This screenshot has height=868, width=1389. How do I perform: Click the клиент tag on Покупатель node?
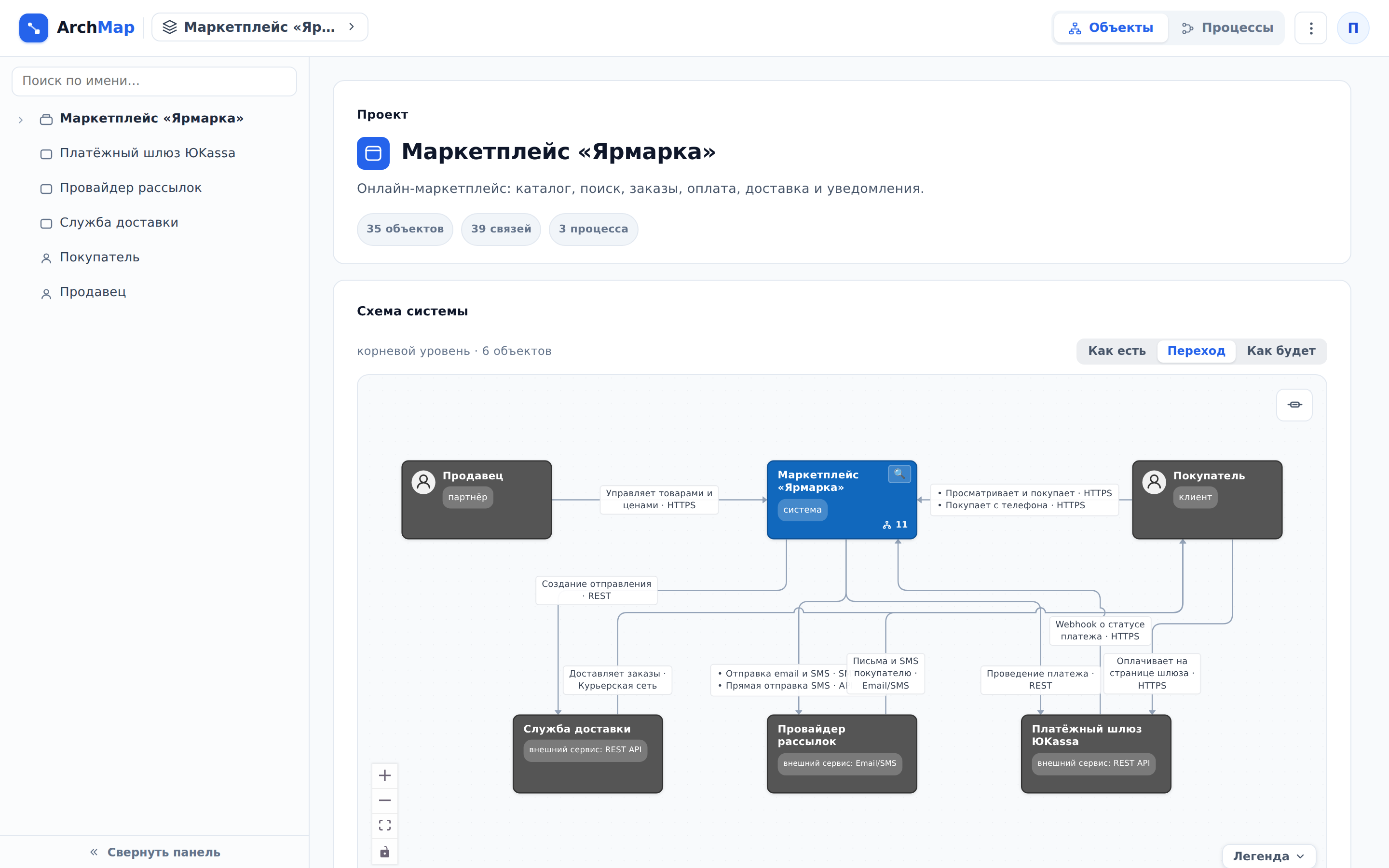click(x=1195, y=497)
